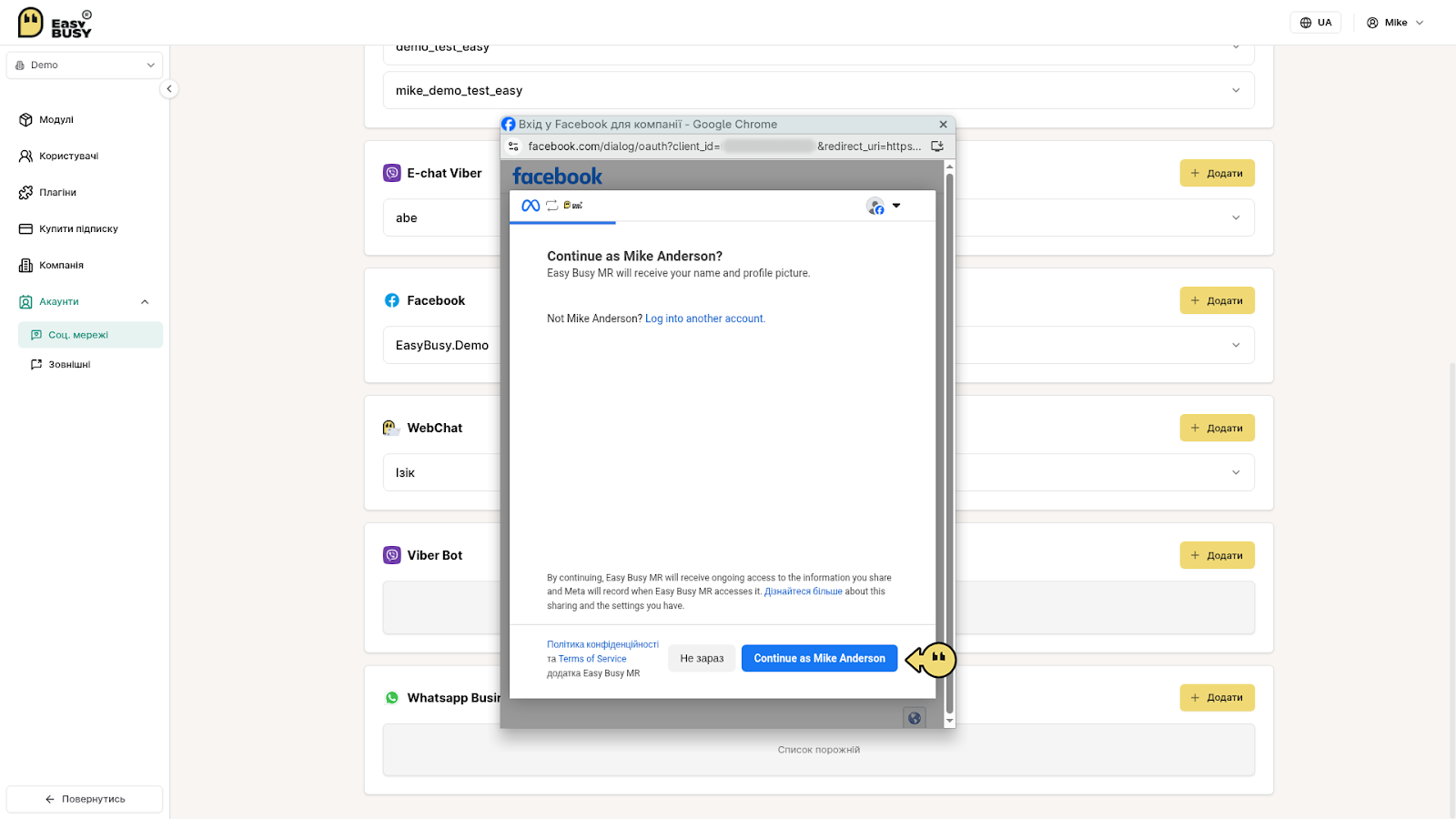The height and width of the screenshot is (819, 1456).
Task: Click the WebChat section icon
Action: [391, 428]
